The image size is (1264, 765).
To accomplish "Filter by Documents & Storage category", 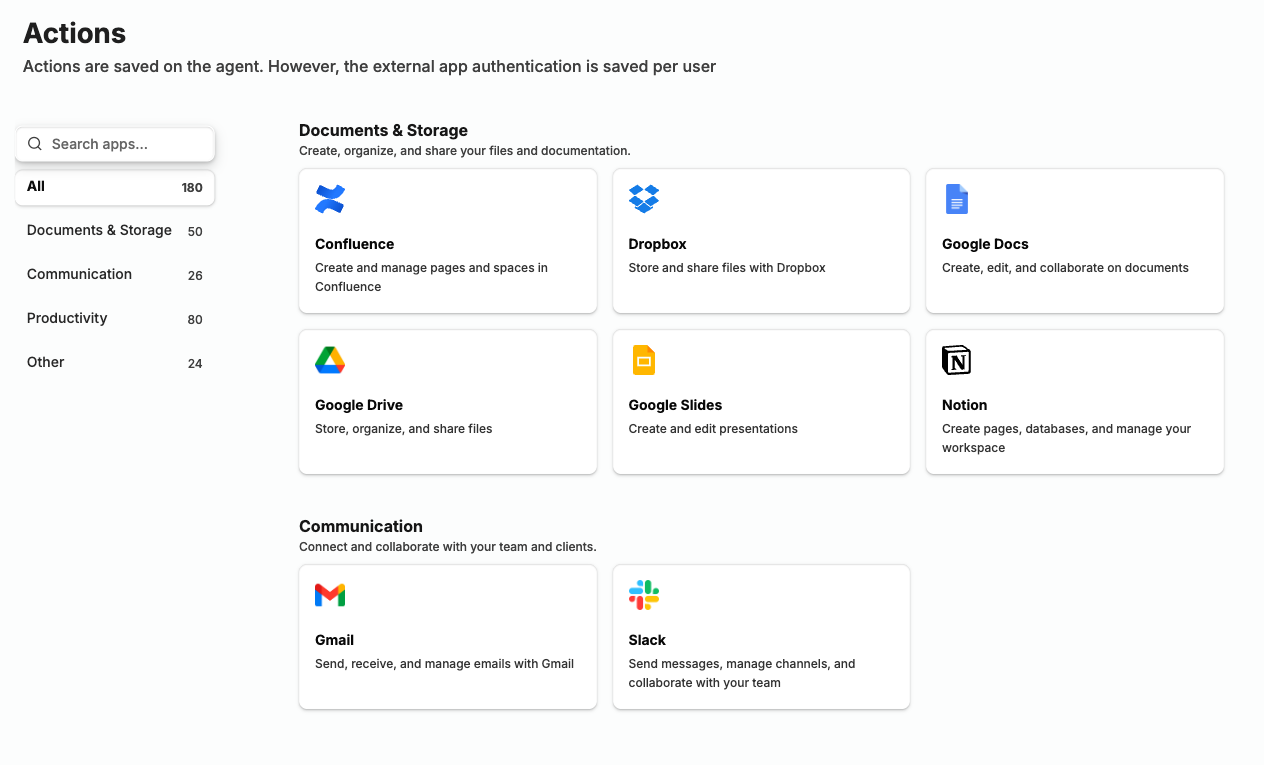I will (x=100, y=230).
